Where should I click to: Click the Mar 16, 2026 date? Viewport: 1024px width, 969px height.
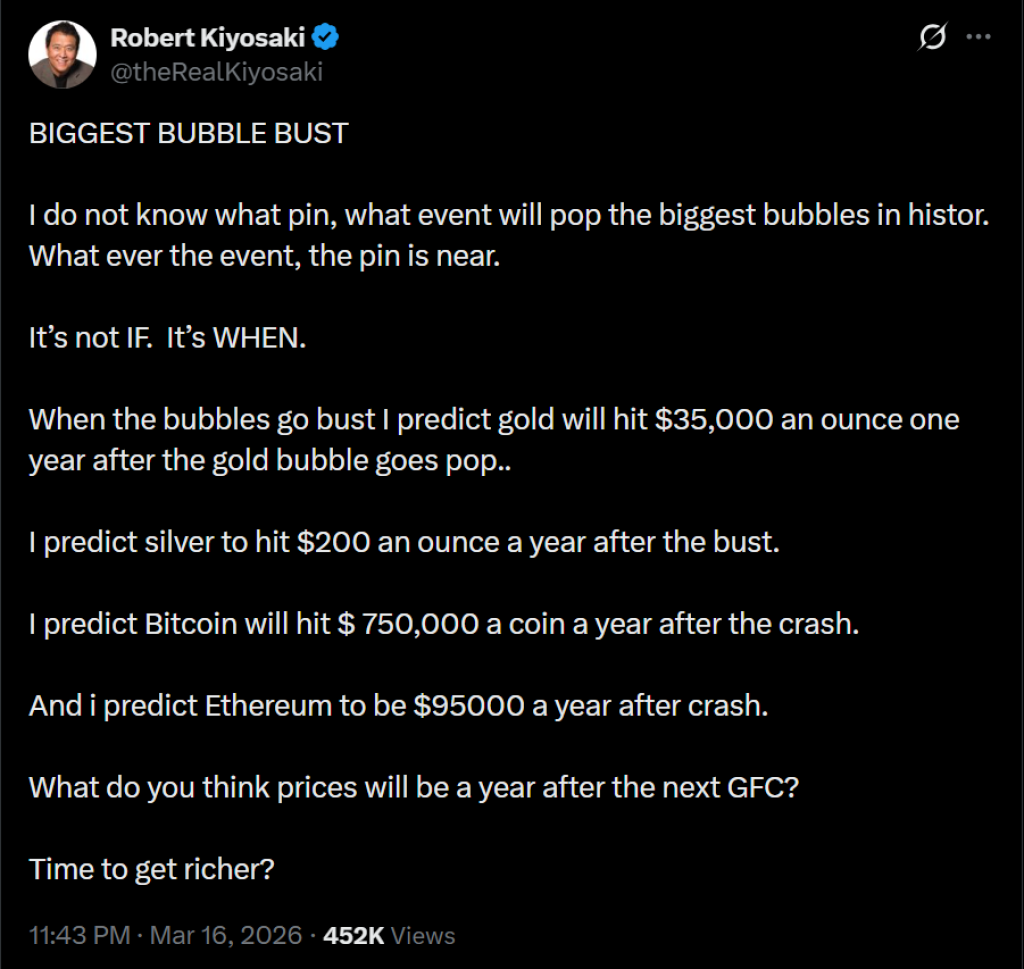point(225,936)
